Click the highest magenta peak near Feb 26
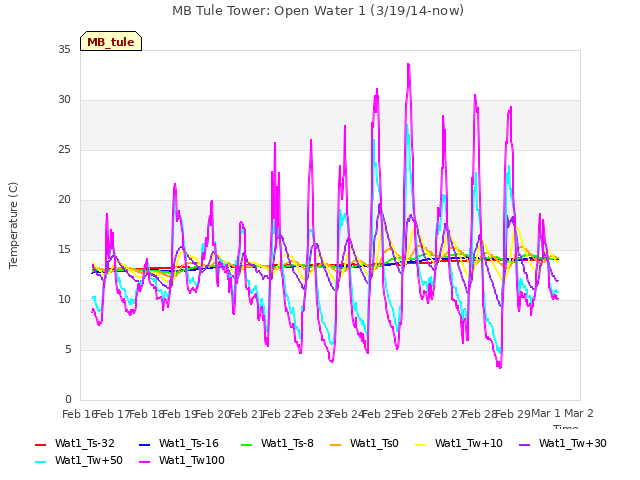This screenshot has width=640, height=480. tap(408, 64)
